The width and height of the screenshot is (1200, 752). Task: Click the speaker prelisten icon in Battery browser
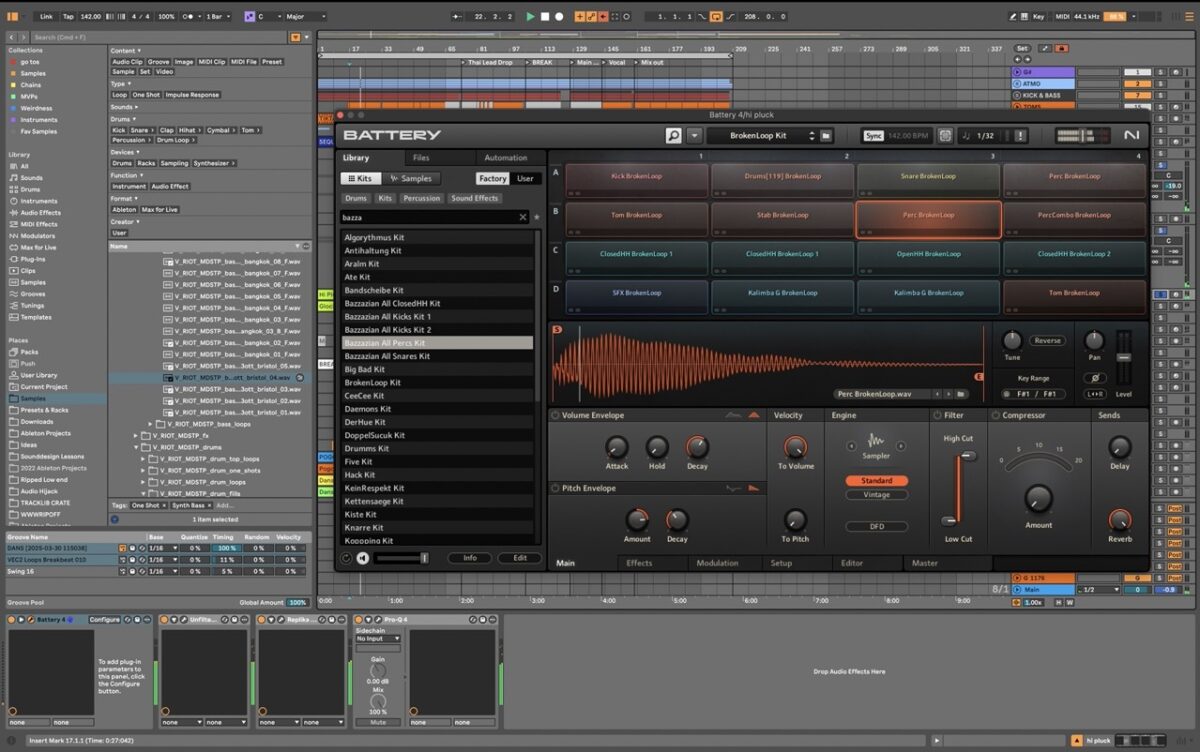[362, 558]
